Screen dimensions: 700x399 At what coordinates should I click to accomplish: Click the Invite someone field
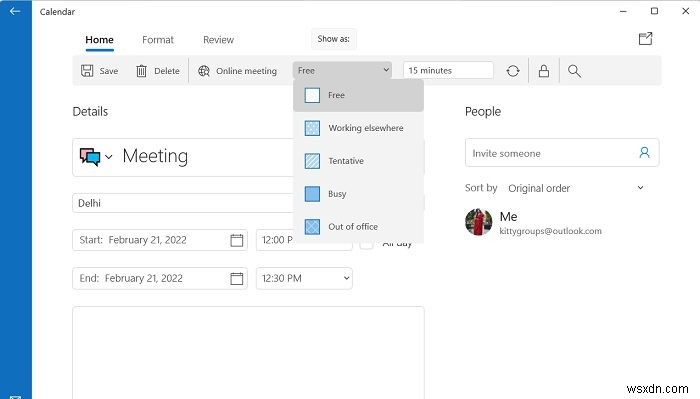(x=562, y=153)
